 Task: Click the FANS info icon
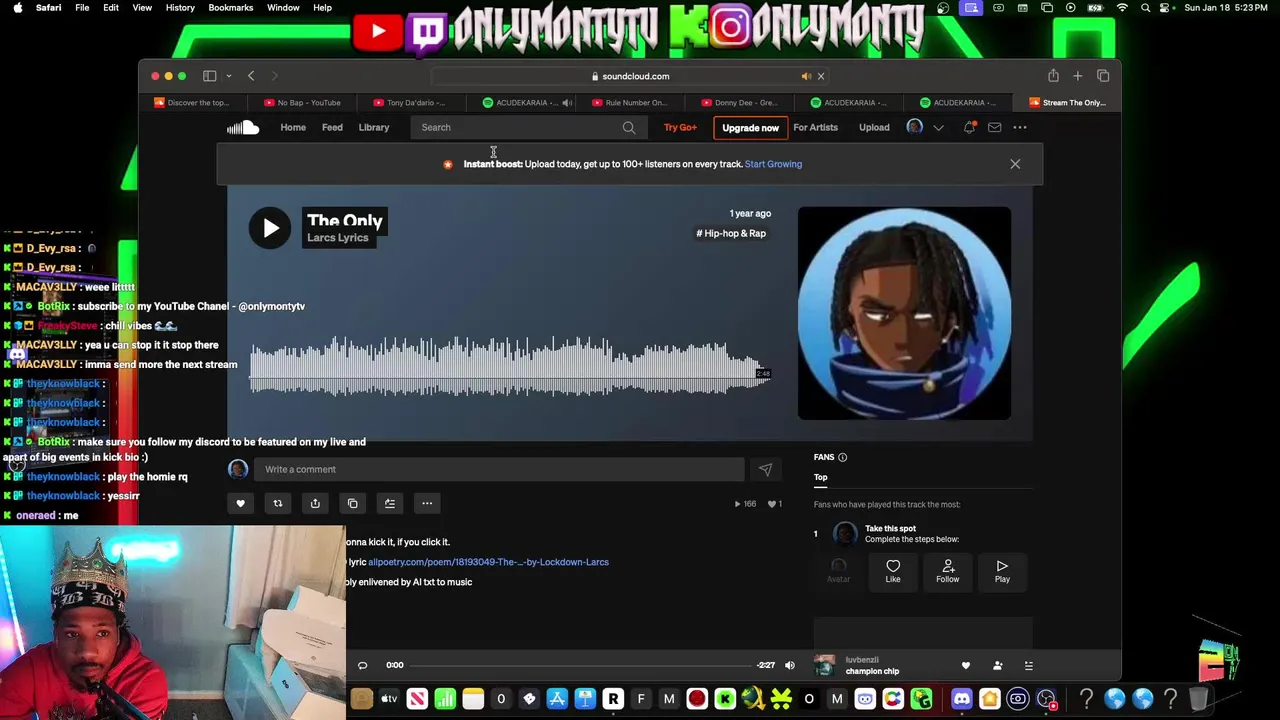pyautogui.click(x=842, y=457)
